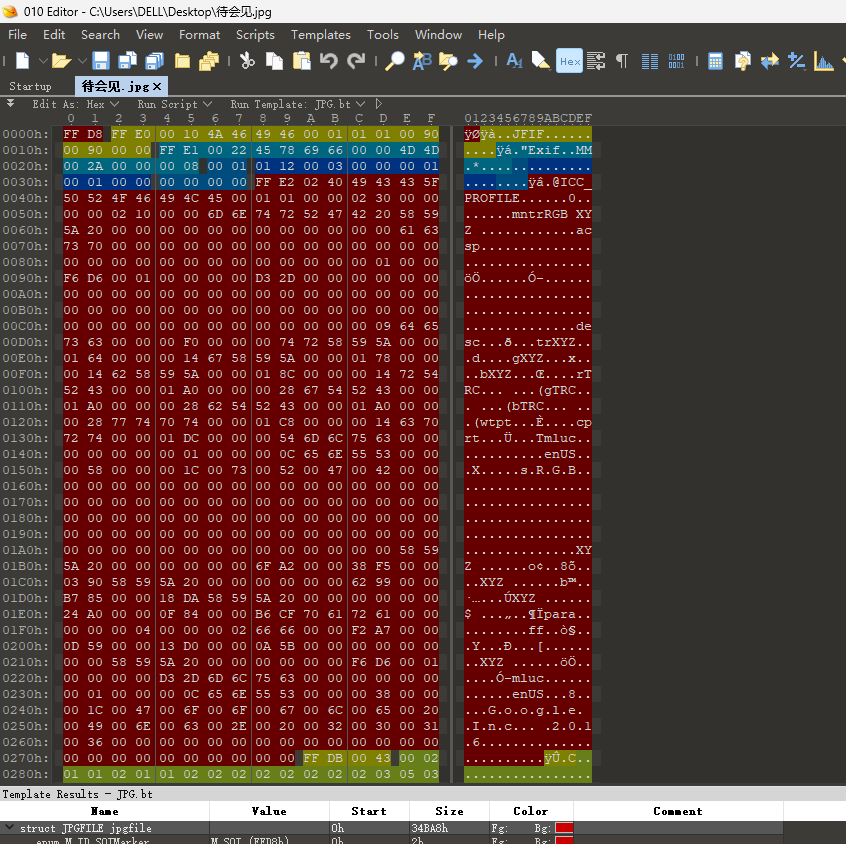846x844 pixels.
Task: Open the Window menu
Action: click(x=438, y=35)
